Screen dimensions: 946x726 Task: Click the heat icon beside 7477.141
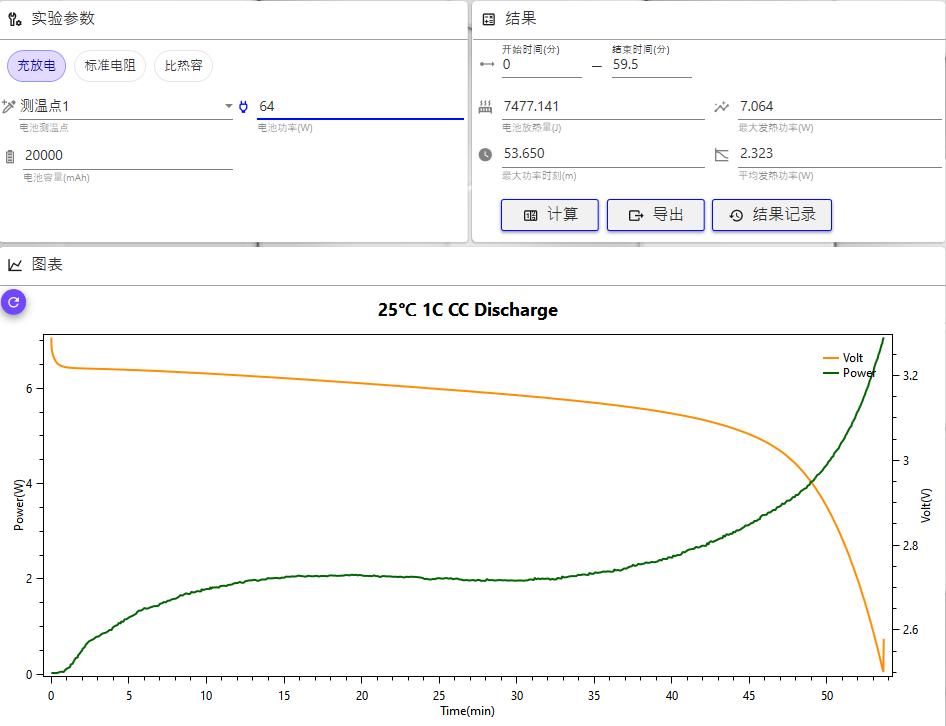point(485,107)
